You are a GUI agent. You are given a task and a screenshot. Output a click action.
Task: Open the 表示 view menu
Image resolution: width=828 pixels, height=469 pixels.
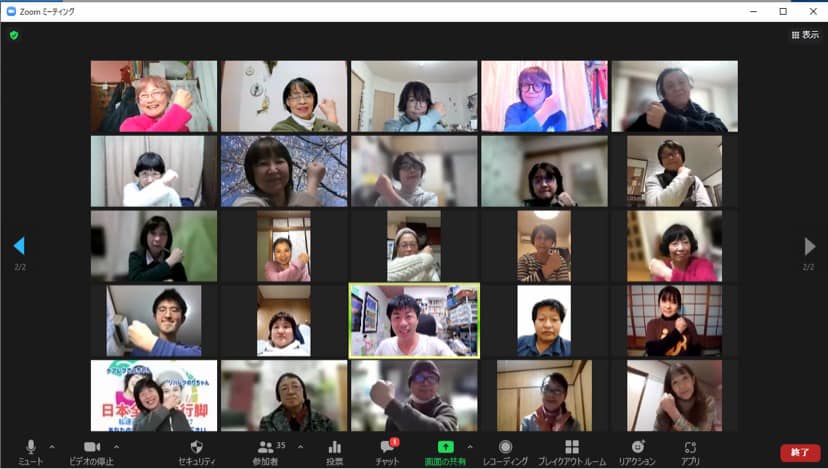tap(805, 34)
